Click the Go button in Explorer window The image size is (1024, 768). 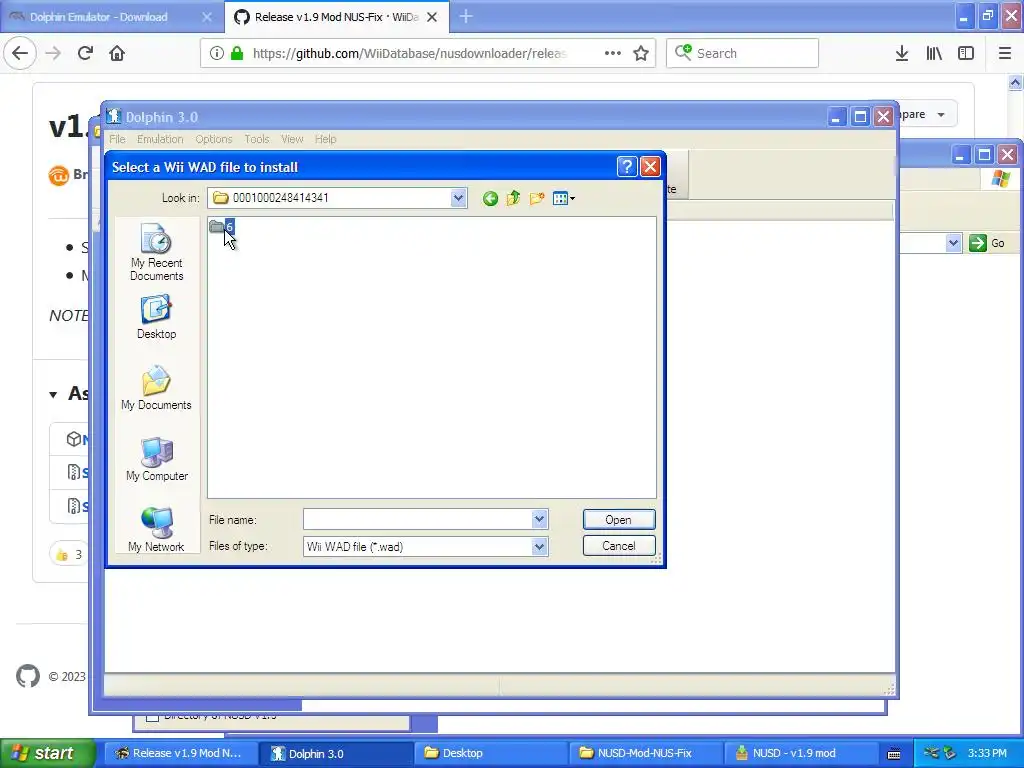point(987,243)
